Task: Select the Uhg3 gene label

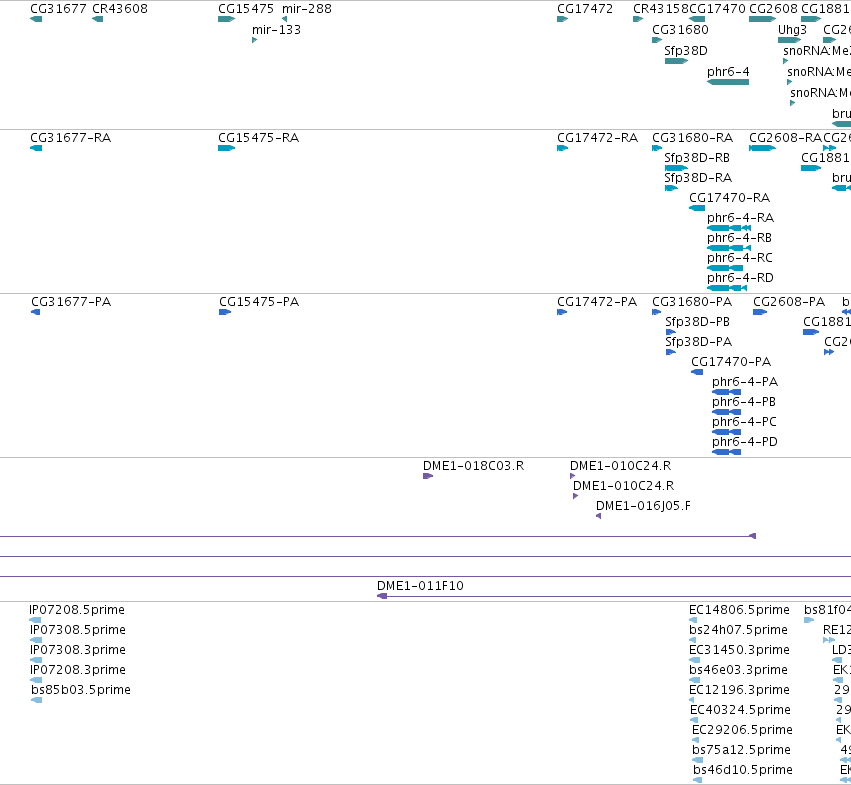Action: pos(792,30)
